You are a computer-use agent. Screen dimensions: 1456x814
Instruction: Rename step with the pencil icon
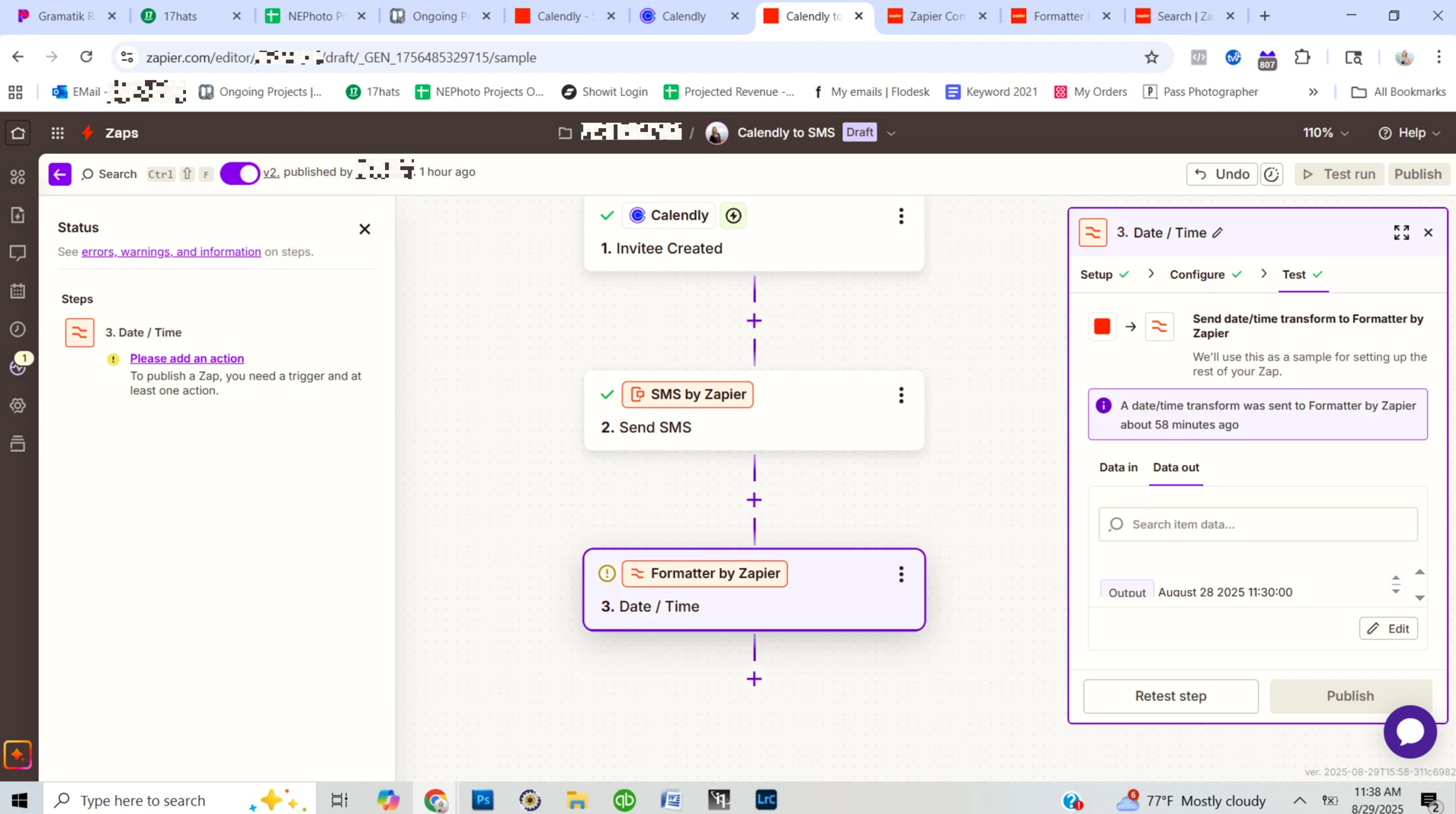point(1217,233)
